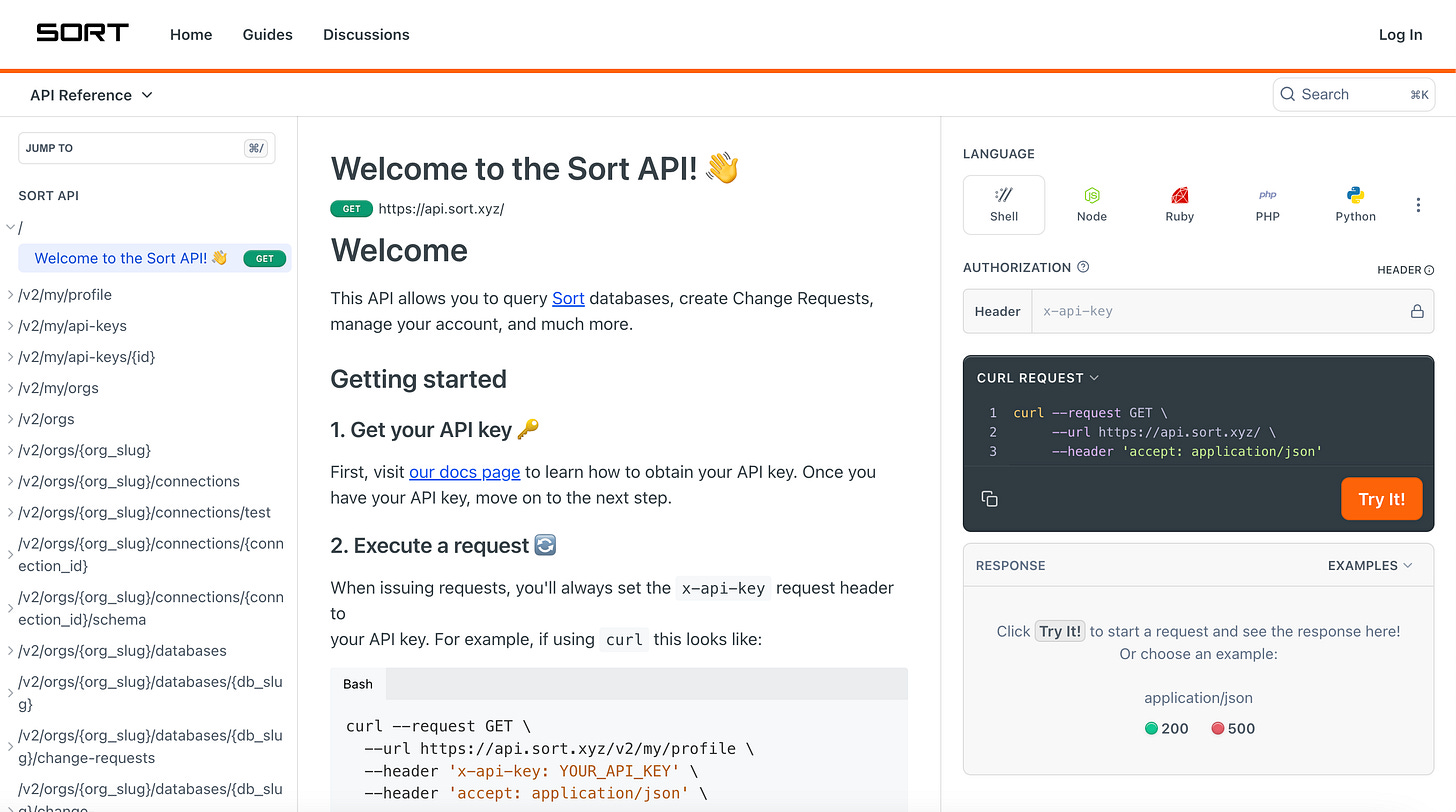Click the 'application/json' response label

1198,698
